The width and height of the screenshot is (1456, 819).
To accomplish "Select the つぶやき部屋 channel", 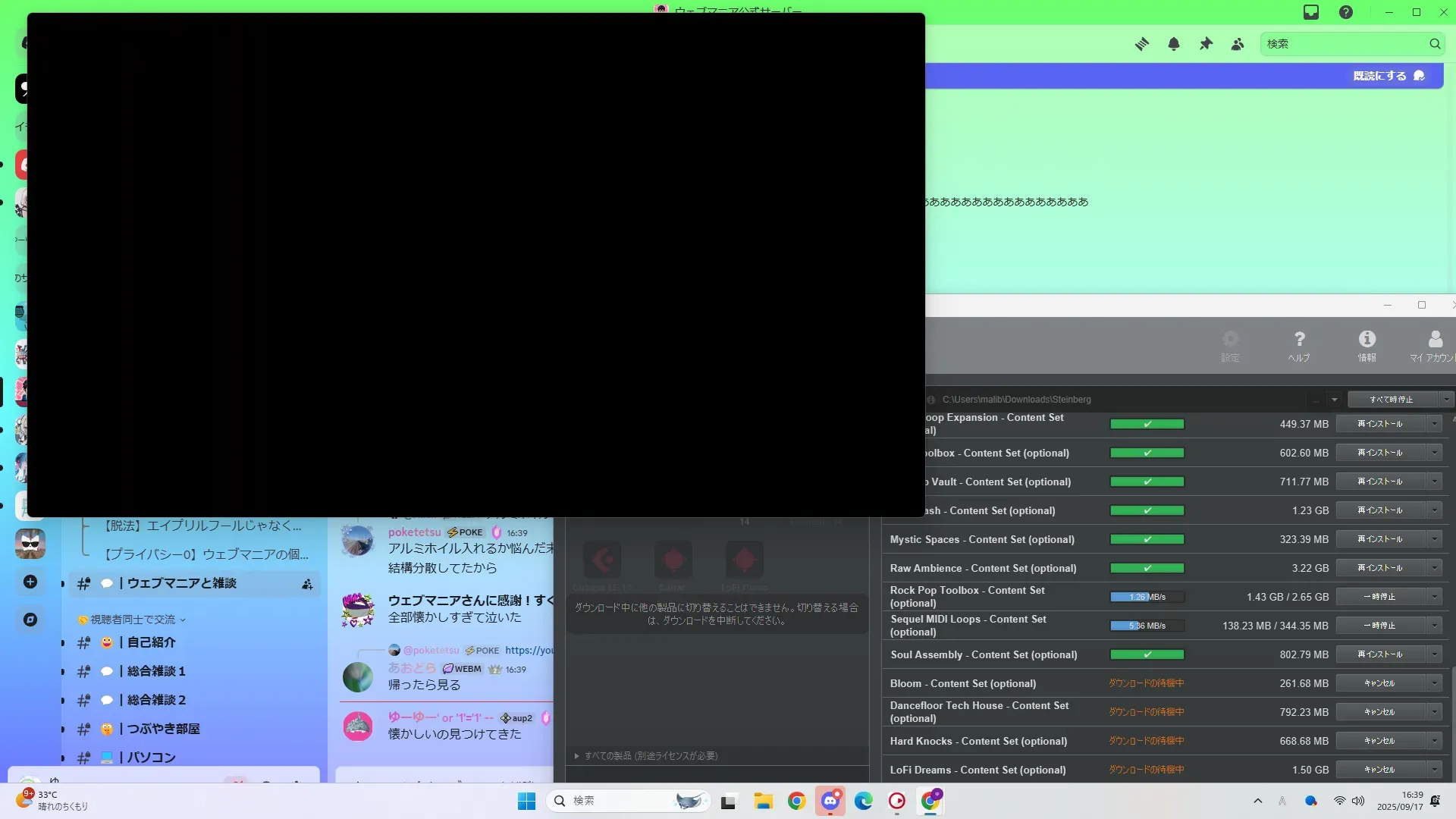I will 163,729.
